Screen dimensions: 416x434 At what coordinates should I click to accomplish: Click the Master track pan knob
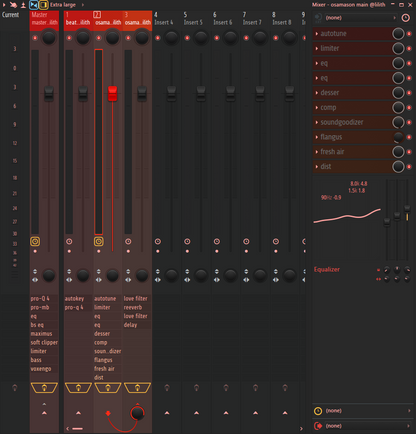pyautogui.click(x=49, y=38)
